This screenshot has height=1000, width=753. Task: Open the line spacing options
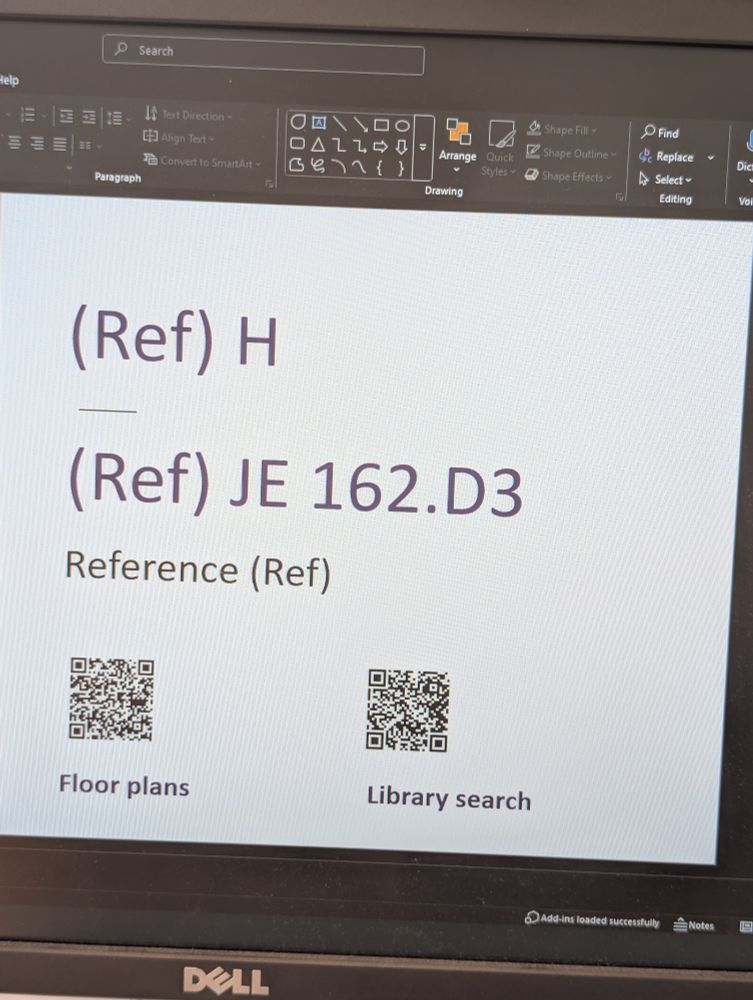[x=117, y=118]
